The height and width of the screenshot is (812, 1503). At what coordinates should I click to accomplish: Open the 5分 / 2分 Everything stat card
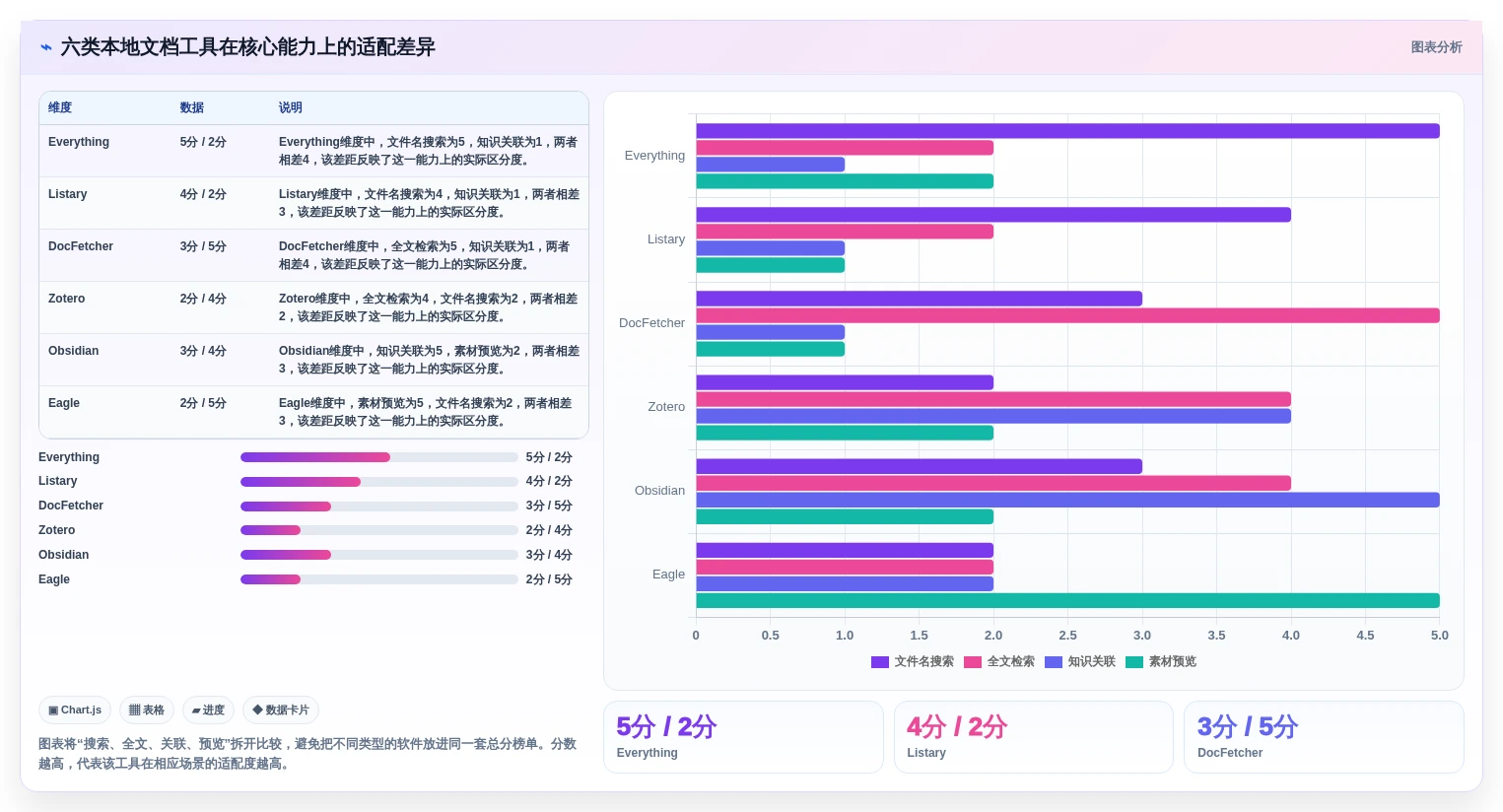coord(743,737)
